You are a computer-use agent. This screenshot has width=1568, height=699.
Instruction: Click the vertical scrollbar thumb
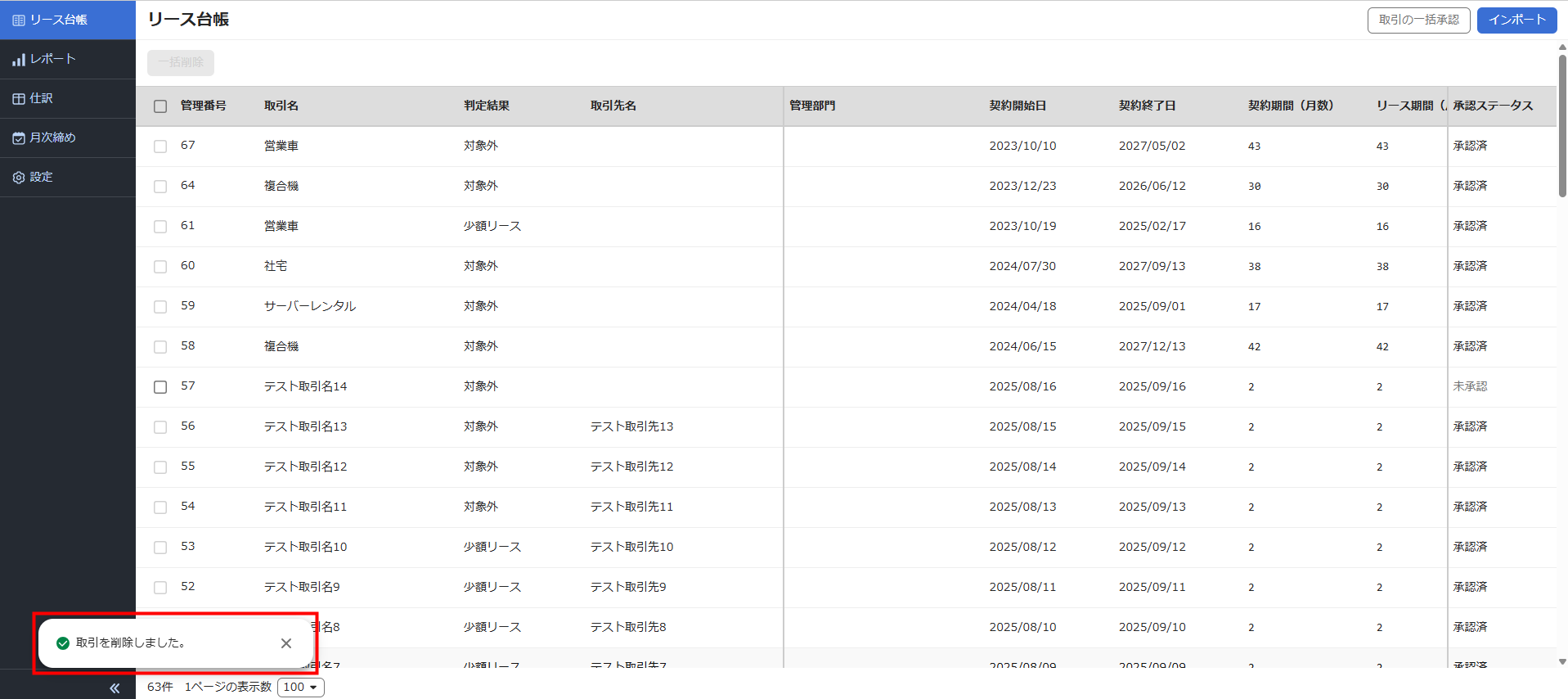point(1561,123)
